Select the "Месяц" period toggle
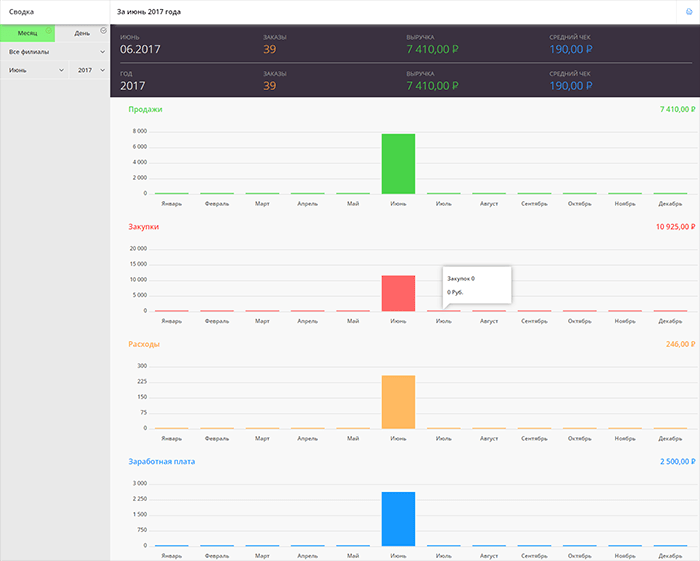Viewport: 700px width, 561px height. tap(27, 33)
